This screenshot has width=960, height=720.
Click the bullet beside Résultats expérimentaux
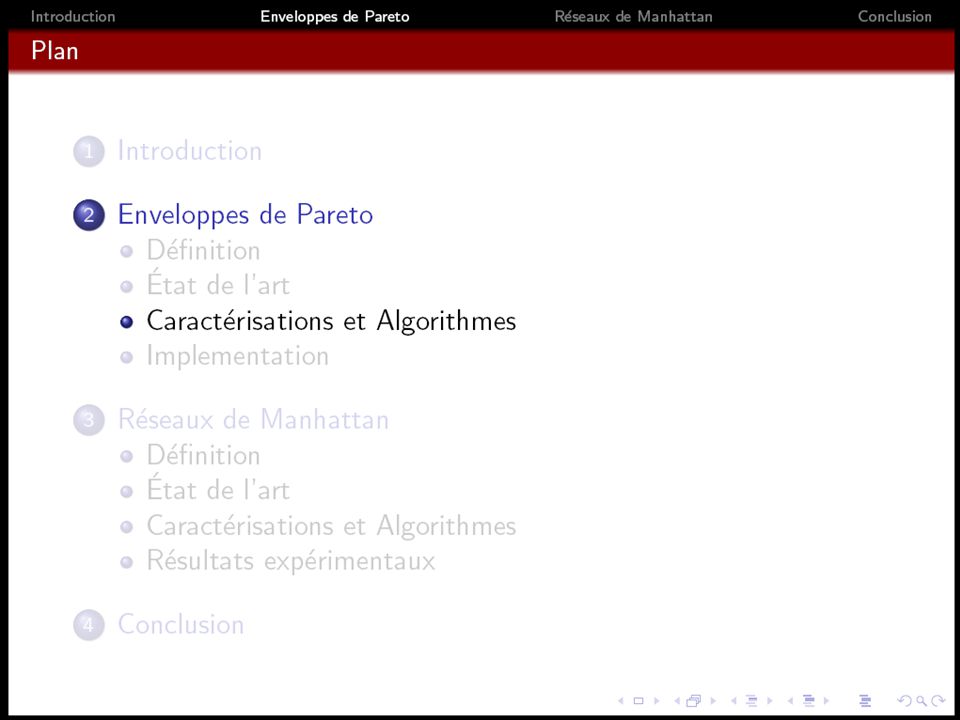coord(127,562)
